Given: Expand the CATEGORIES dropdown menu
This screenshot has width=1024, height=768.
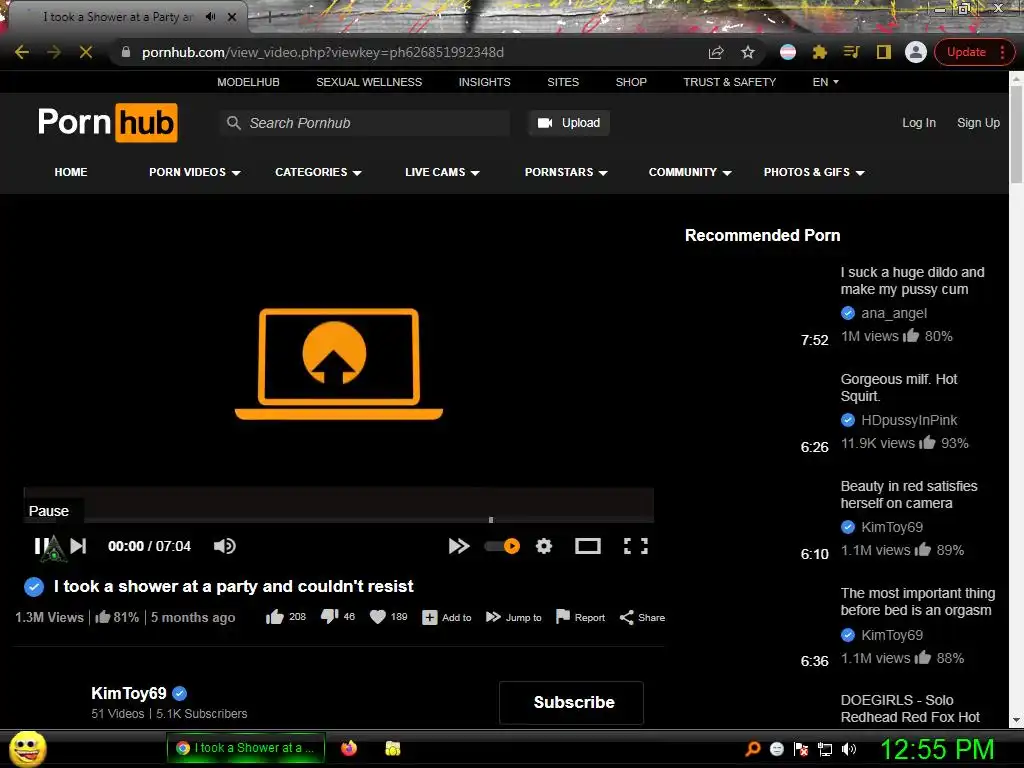Looking at the screenshot, I should coord(318,172).
